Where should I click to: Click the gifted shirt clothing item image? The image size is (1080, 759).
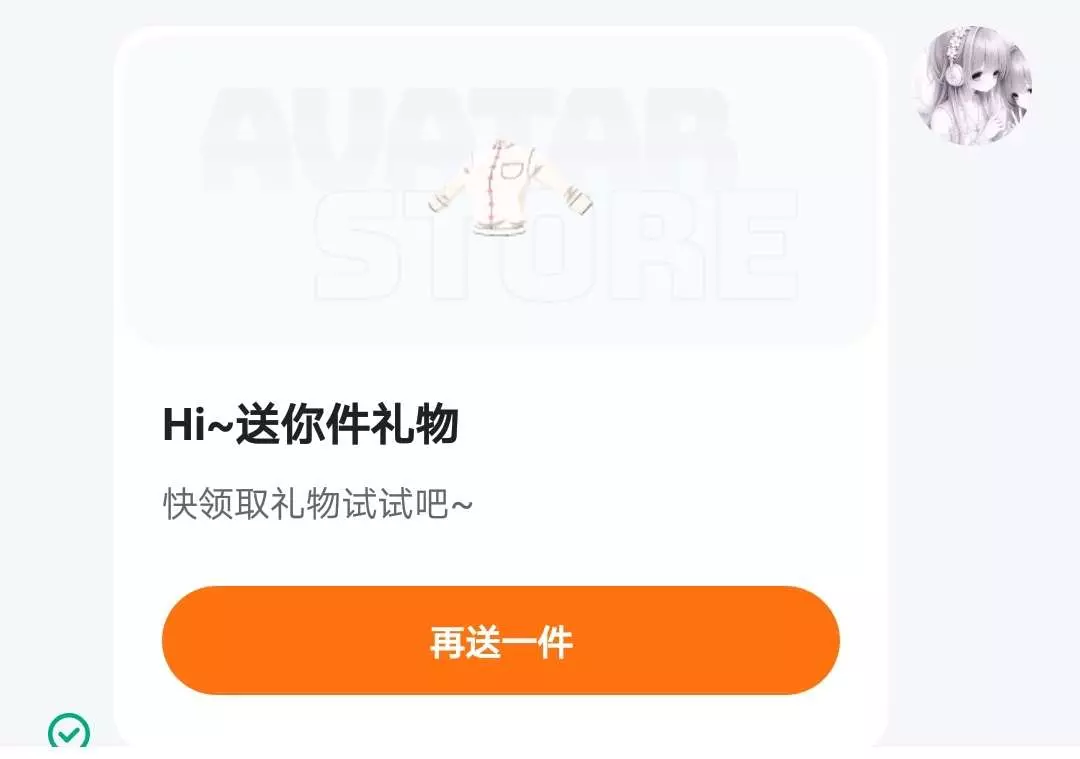tap(510, 186)
